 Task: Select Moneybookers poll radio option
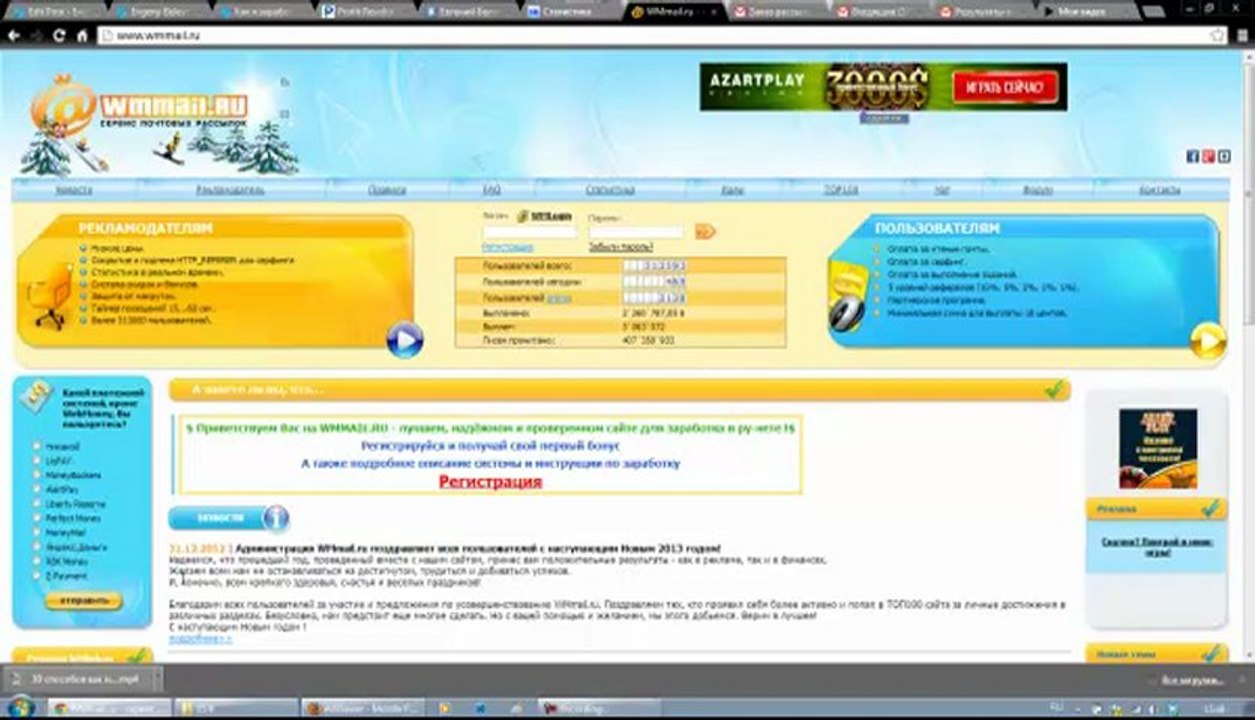coord(37,476)
